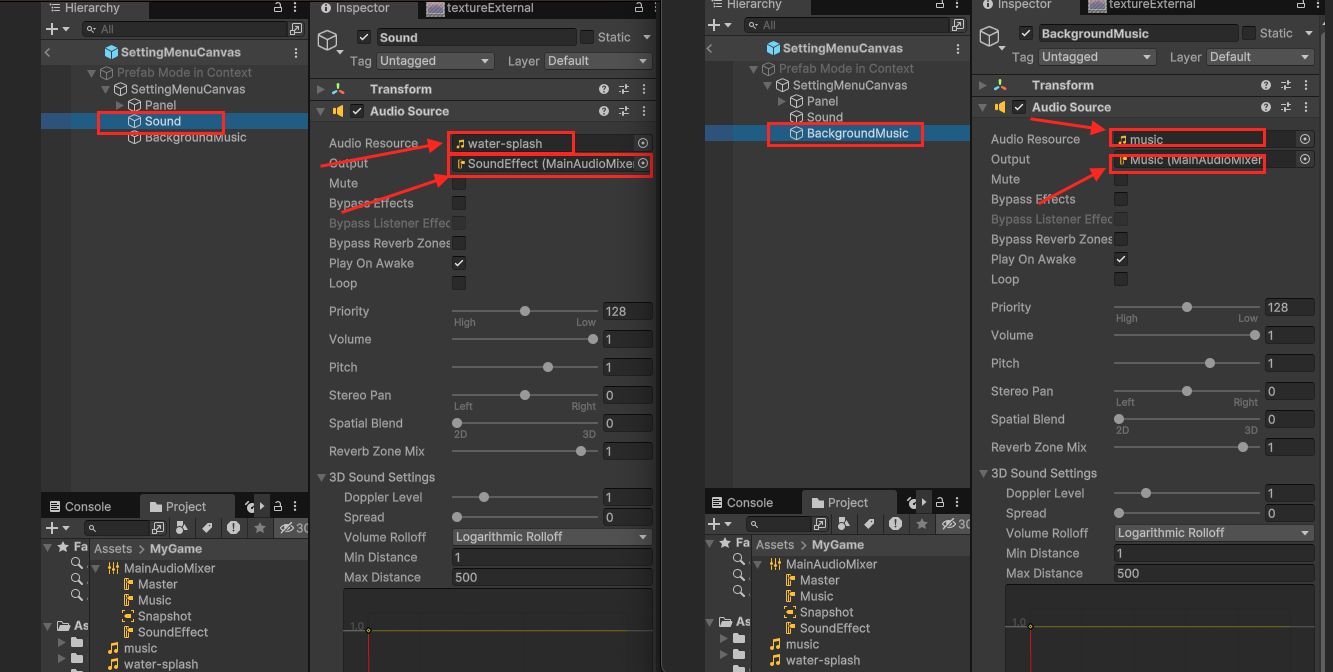Image resolution: width=1333 pixels, height=672 pixels.
Task: Expand Panel node in left Hierarchy
Action: point(120,105)
